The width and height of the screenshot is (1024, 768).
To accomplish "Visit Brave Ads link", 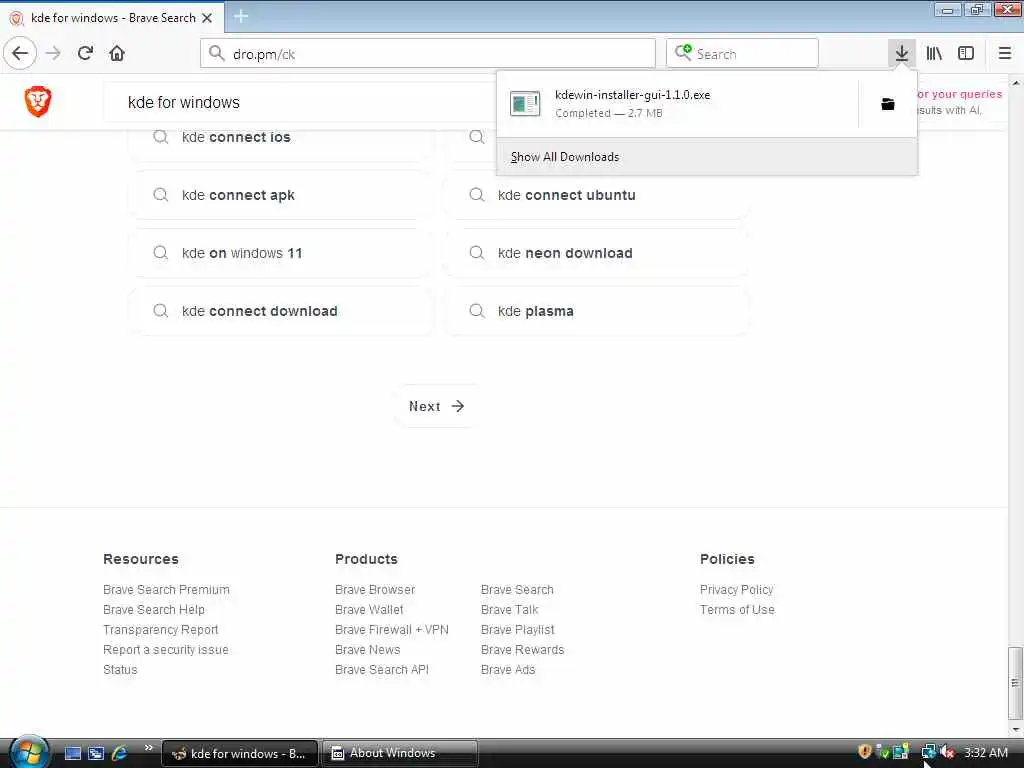I will coord(508,669).
